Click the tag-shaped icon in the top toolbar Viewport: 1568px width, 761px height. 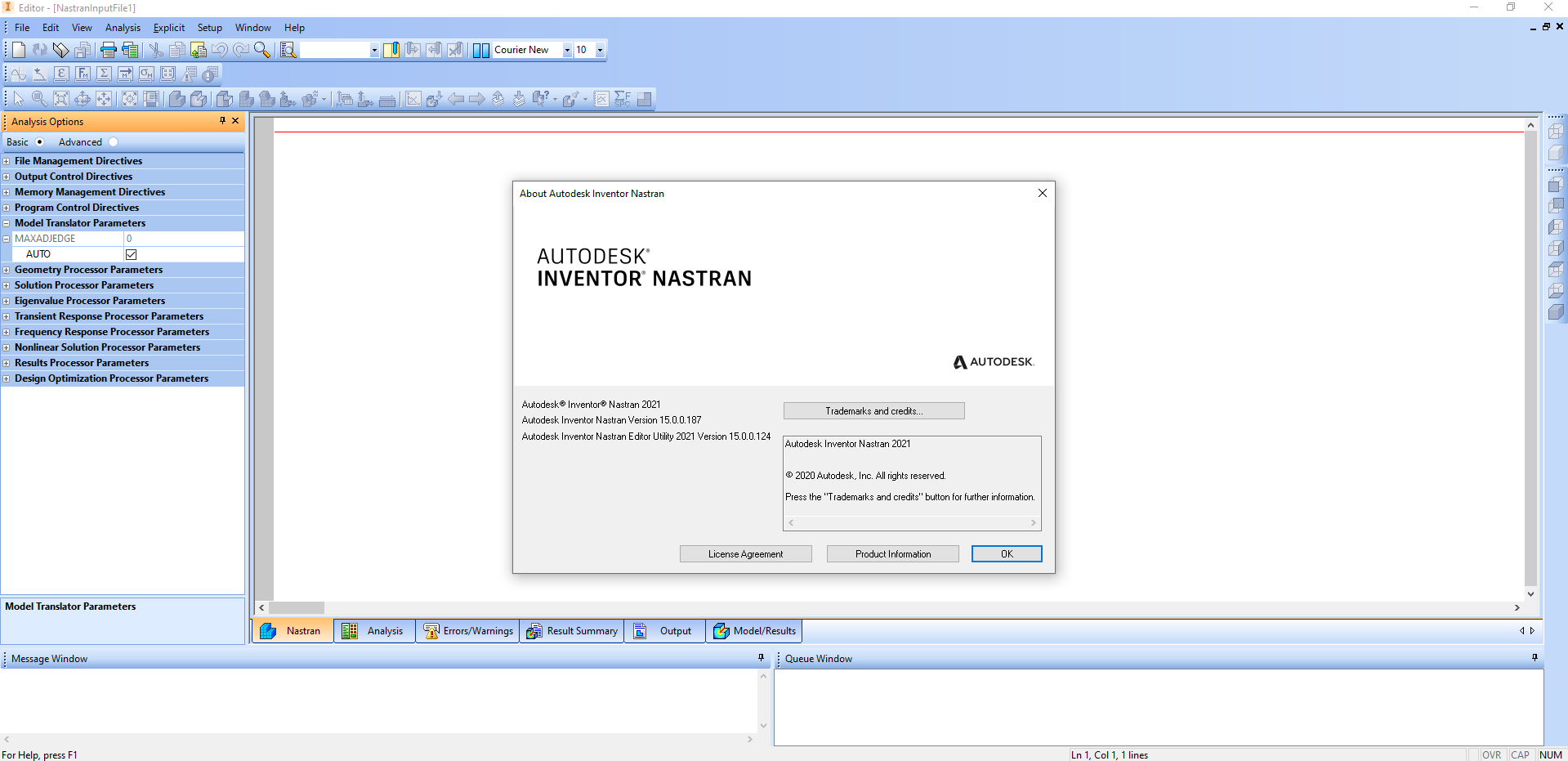coord(60,50)
